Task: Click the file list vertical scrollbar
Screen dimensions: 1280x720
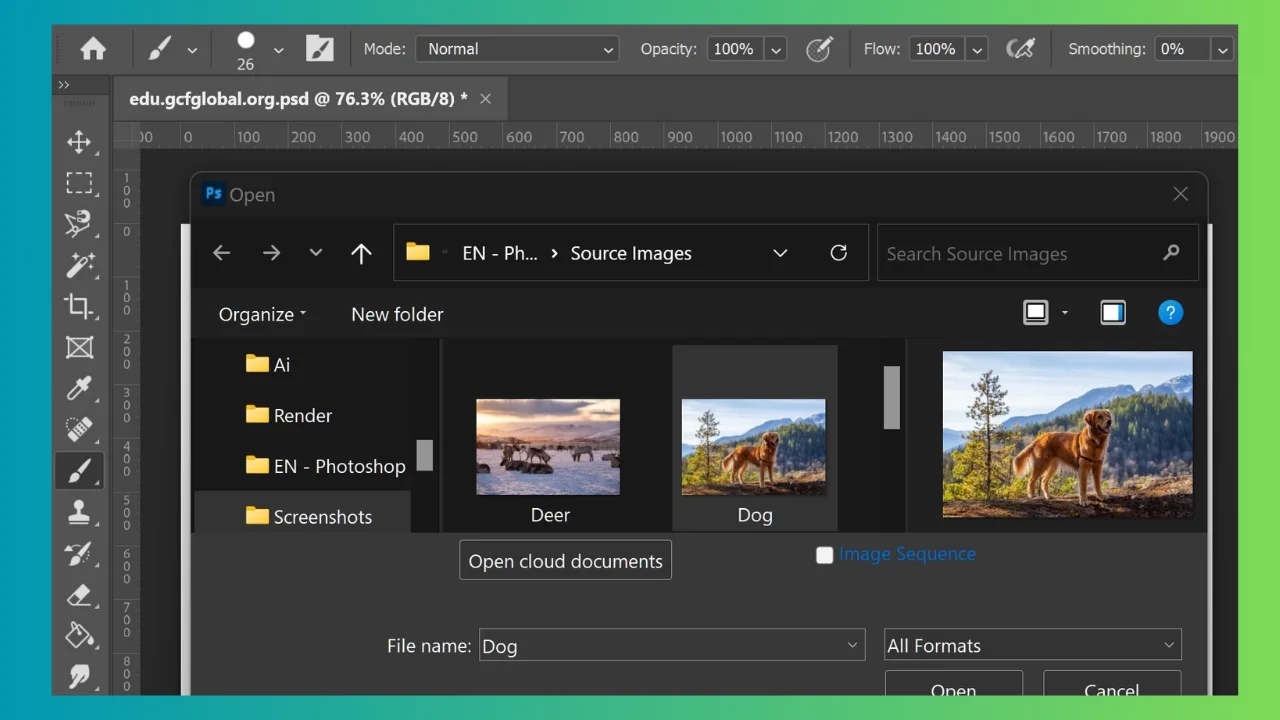Action: click(x=891, y=397)
